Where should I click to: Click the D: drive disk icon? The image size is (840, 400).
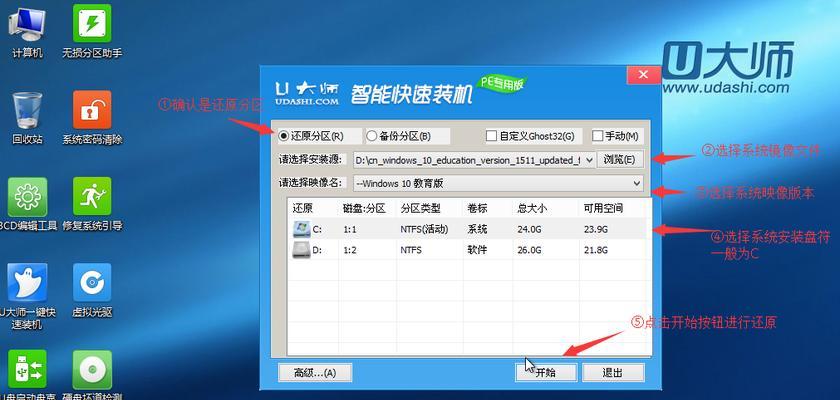[301, 250]
